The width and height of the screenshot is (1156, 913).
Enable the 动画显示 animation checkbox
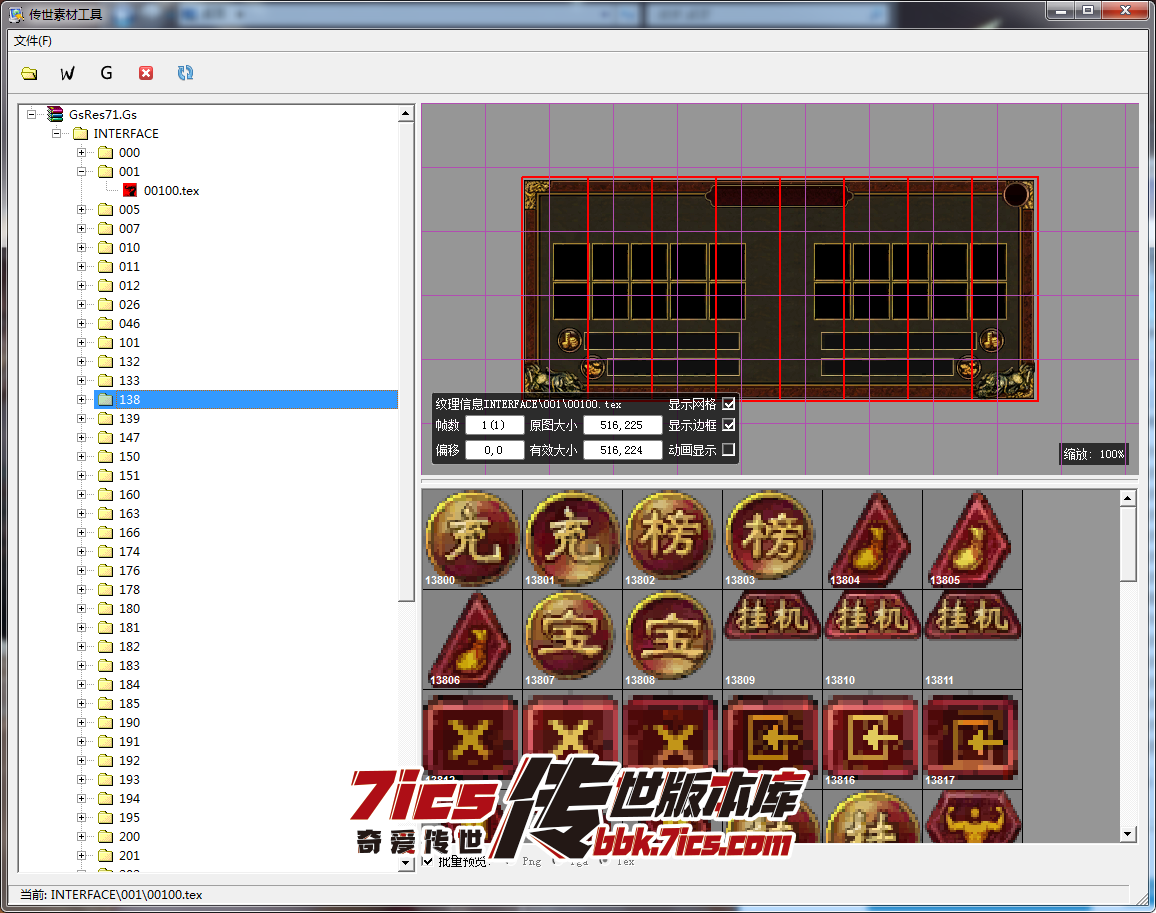tap(728, 450)
